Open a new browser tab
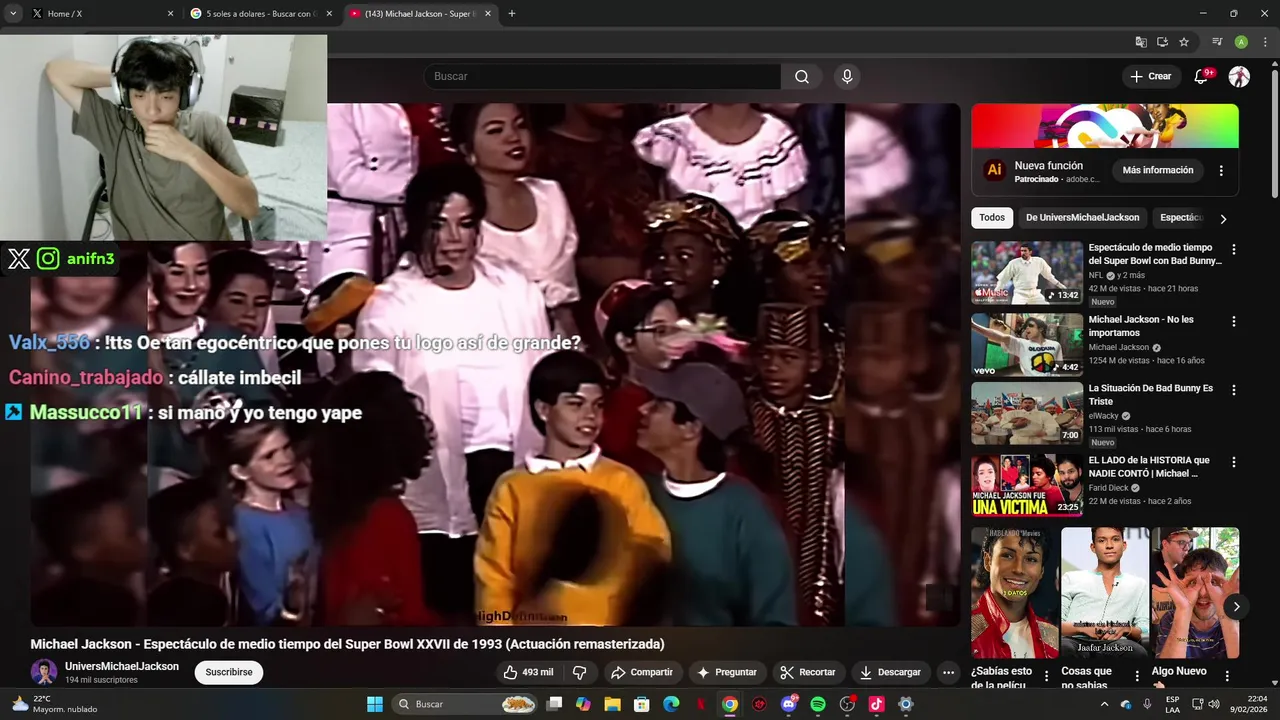 click(512, 14)
